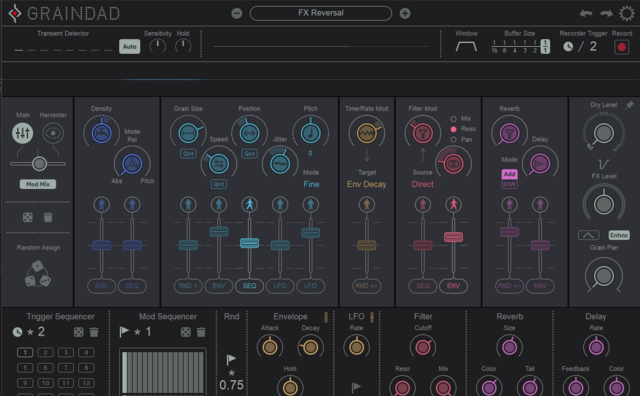The height and width of the screenshot is (396, 640).
Task: Click the redo arrow icon
Action: click(x=607, y=13)
